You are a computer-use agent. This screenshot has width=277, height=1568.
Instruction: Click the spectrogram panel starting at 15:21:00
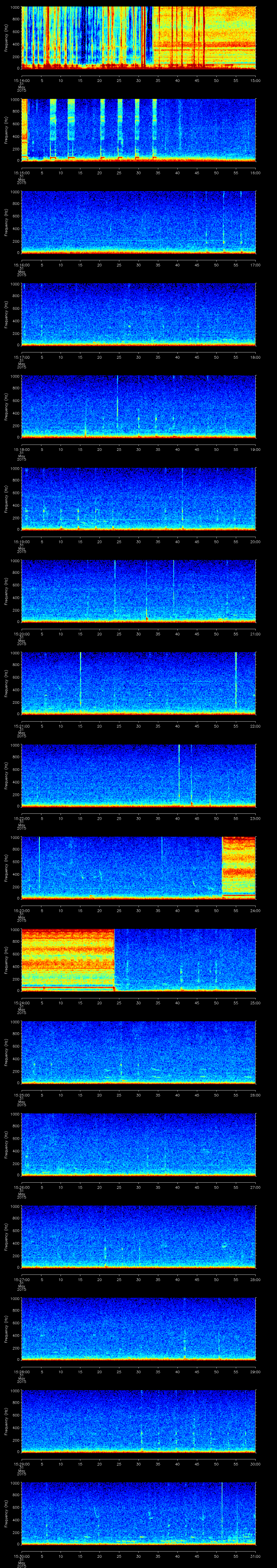[x=139, y=683]
